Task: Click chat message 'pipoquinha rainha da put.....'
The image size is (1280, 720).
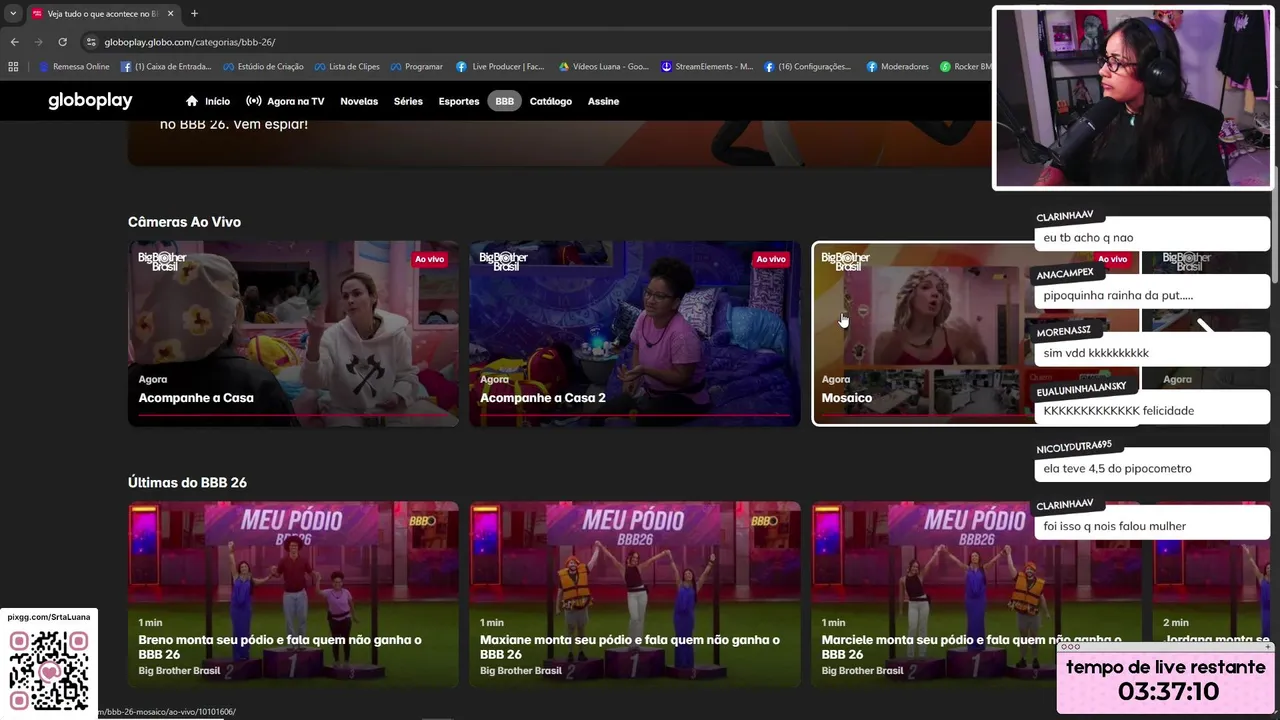Action: tap(1152, 295)
